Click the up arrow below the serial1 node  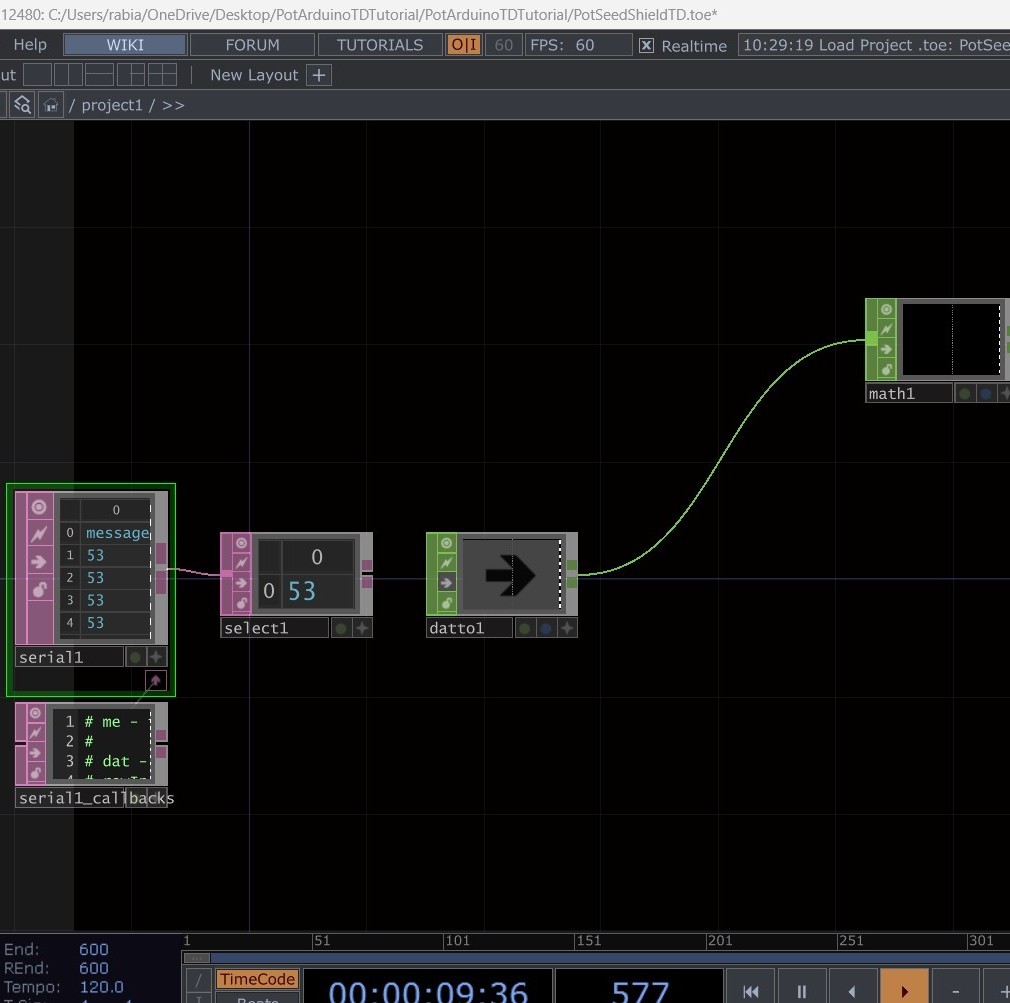156,681
